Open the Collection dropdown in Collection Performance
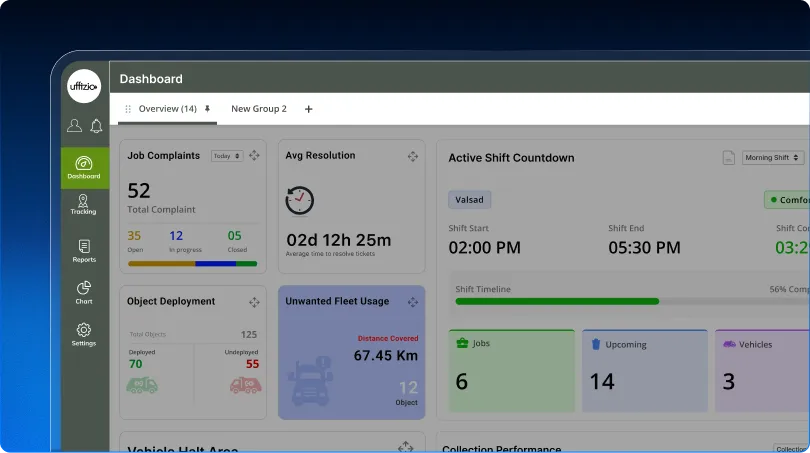 point(791,448)
